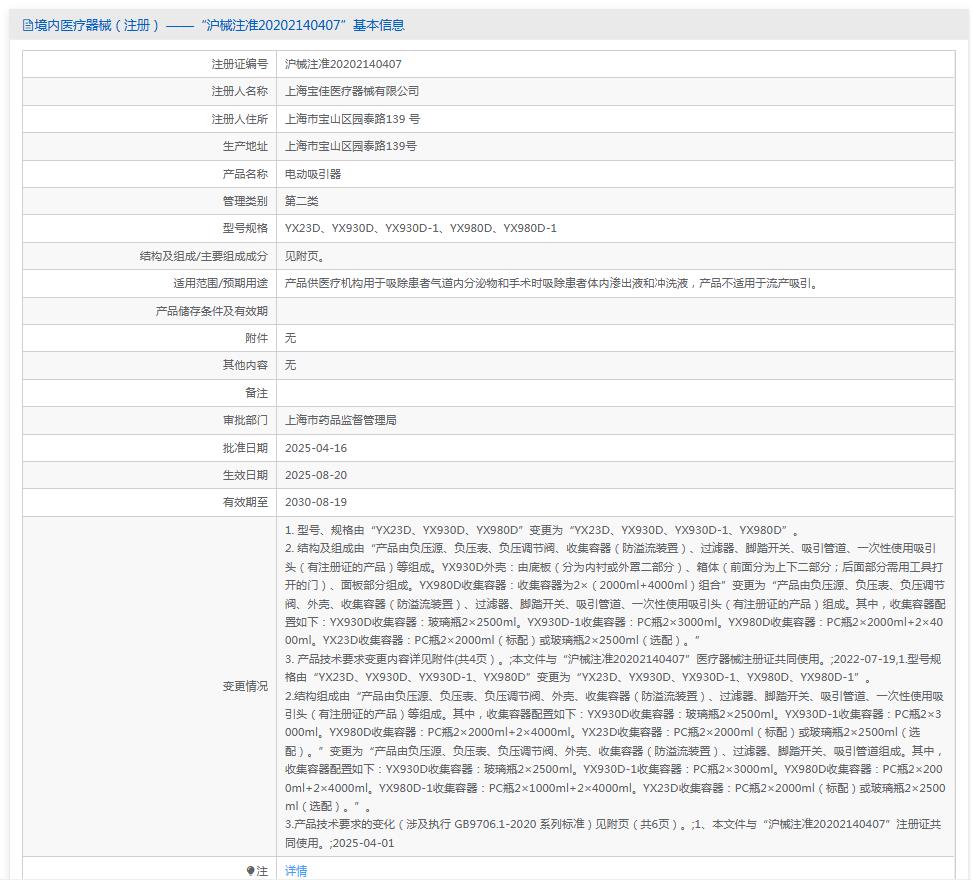The height and width of the screenshot is (884, 971).
Task: Click the document icon before the page title
Action: pos(27,25)
